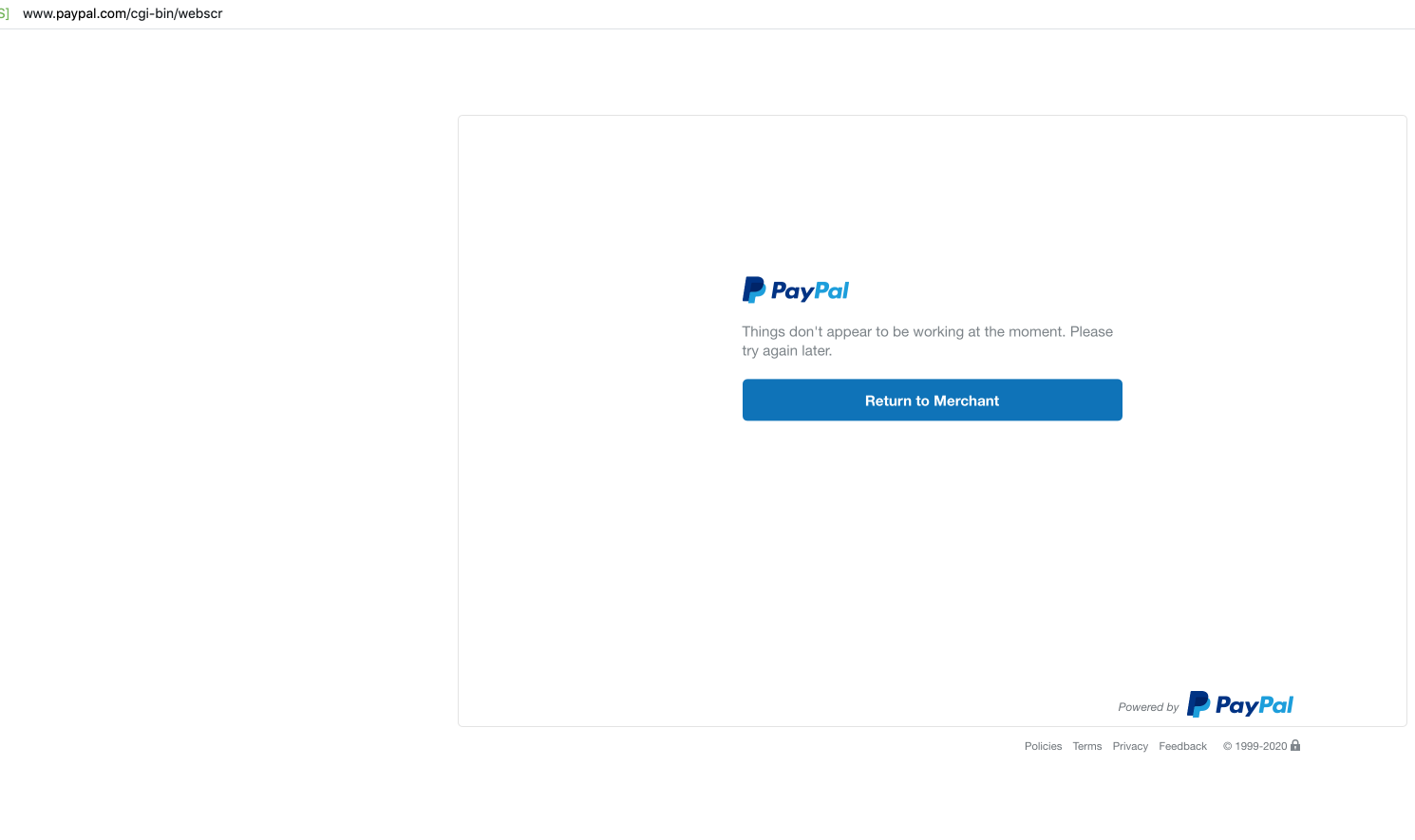This screenshot has width=1415, height=840.
Task: Open the Feedback footer link
Action: coord(1182,746)
